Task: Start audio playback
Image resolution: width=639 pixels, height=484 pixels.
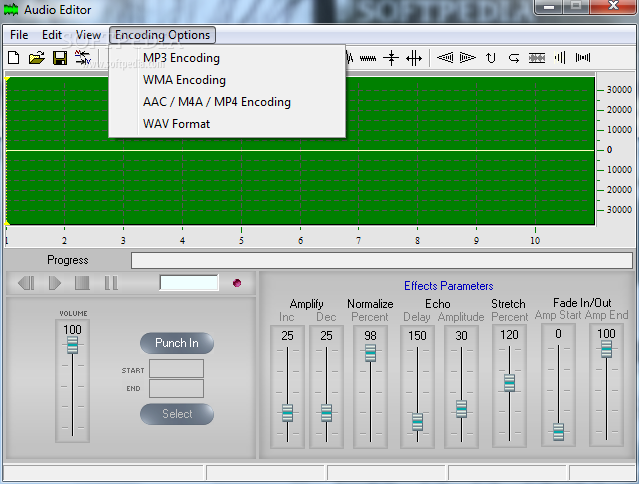Action: pos(55,283)
